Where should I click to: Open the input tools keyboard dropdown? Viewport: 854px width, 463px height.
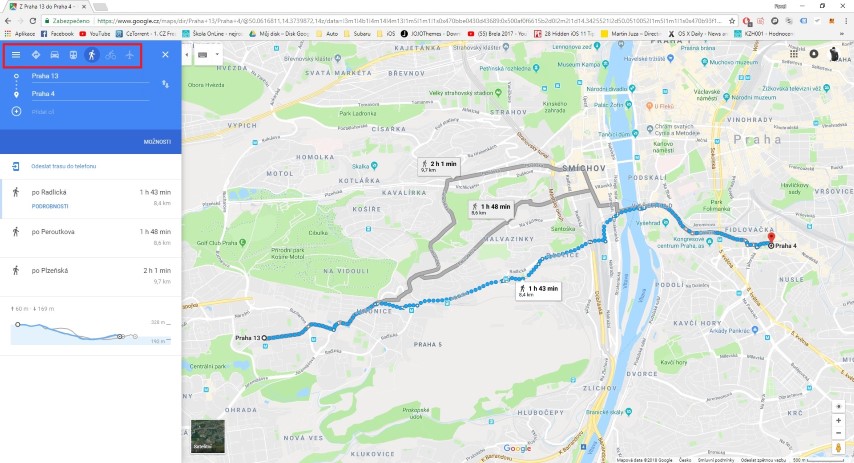(x=209, y=54)
